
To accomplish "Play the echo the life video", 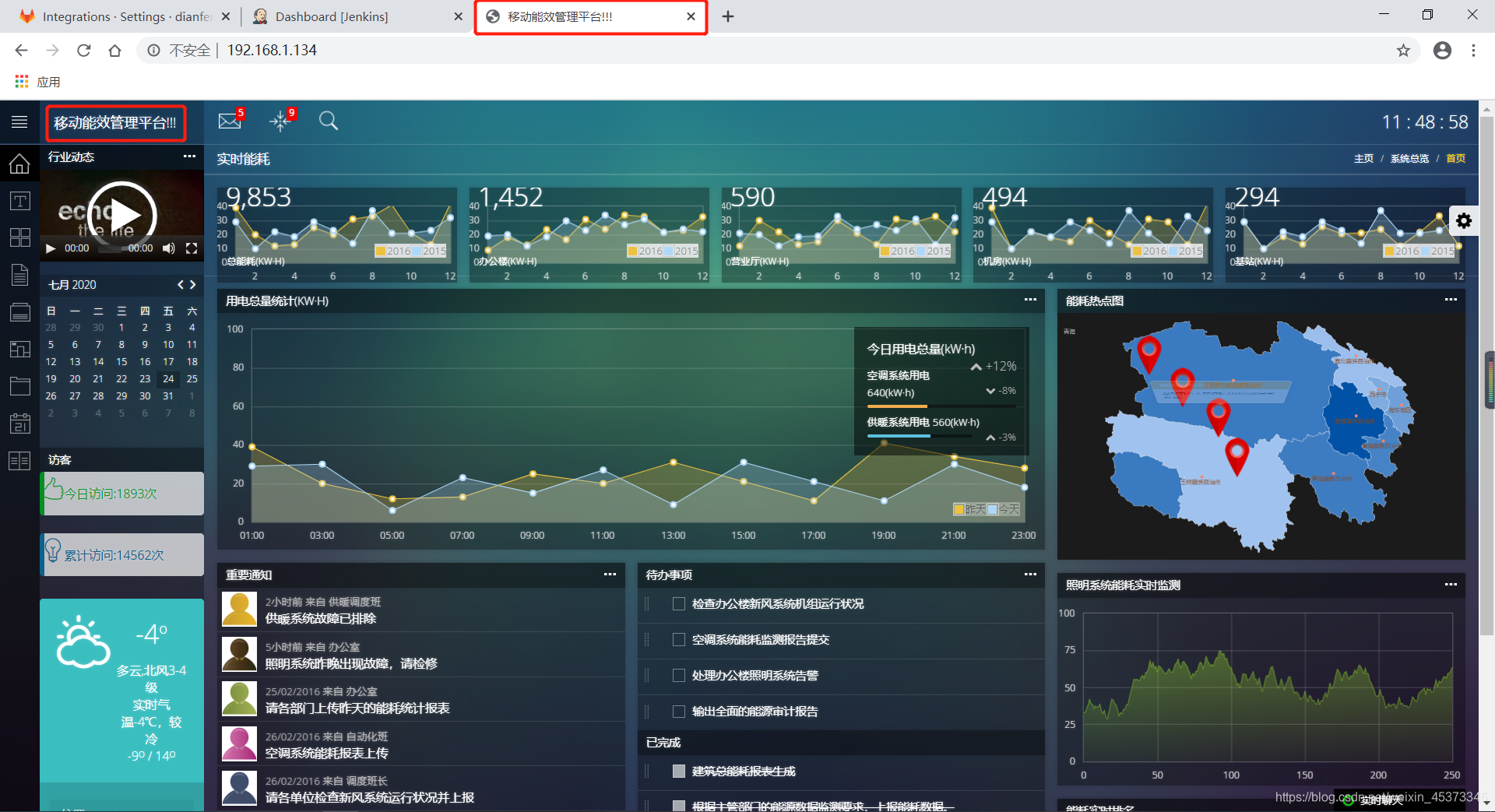I will point(122,216).
